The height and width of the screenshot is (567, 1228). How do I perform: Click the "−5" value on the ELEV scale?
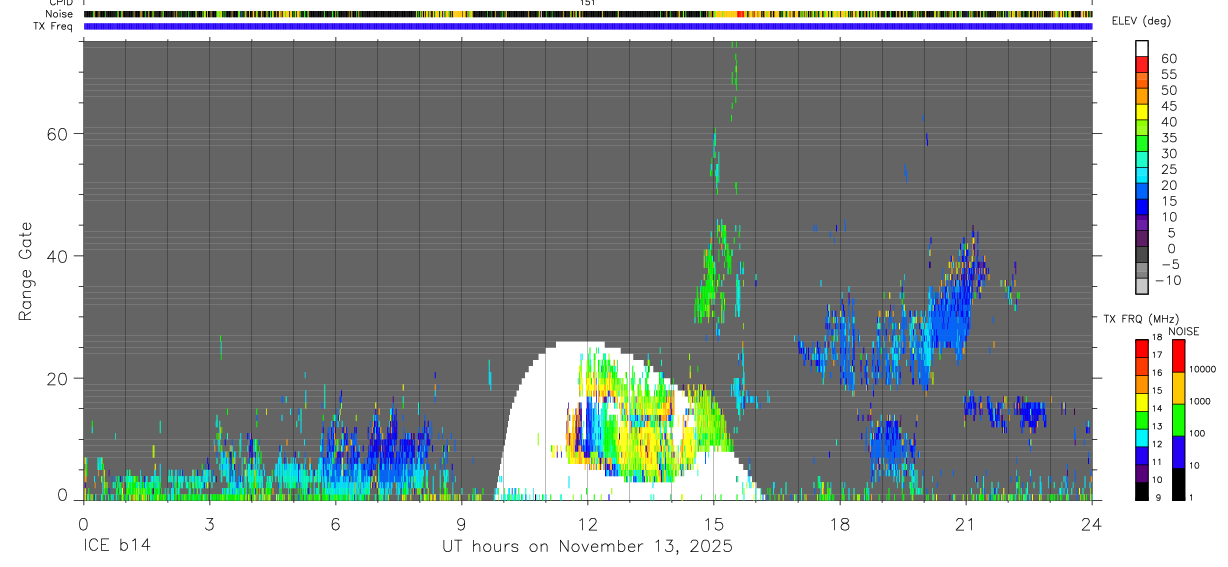coord(1169,265)
